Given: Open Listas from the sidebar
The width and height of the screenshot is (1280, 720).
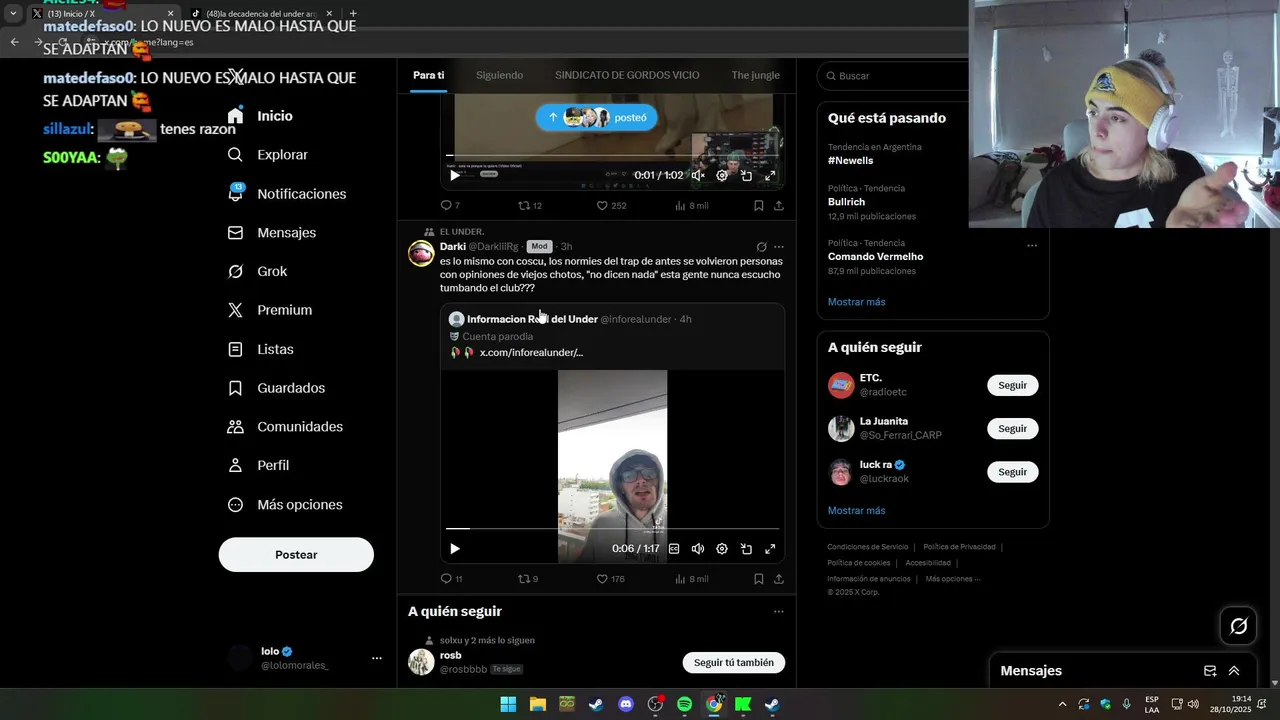Looking at the screenshot, I should (260, 349).
